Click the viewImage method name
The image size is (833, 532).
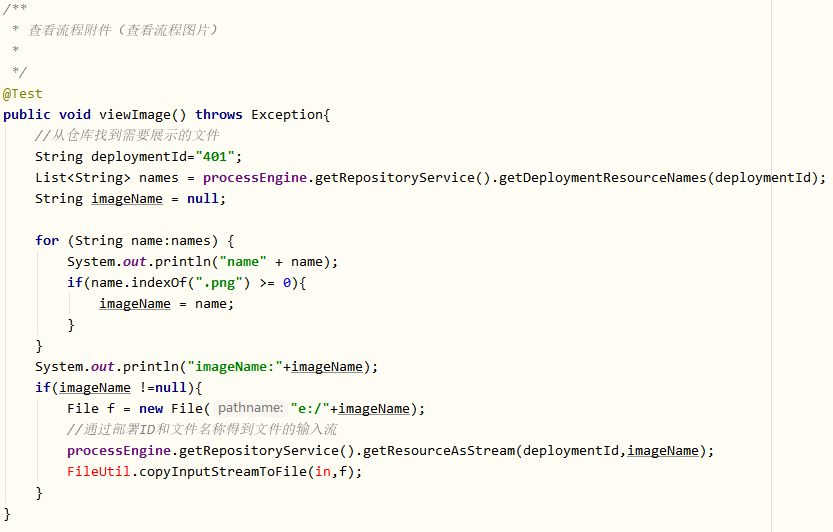point(135,115)
